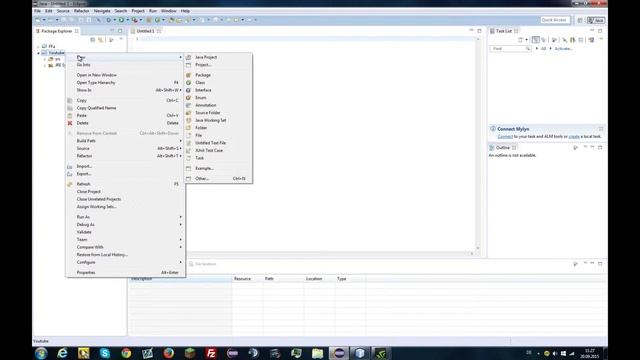Click the Activate... link in Task List
The image size is (640, 360).
click(563, 49)
